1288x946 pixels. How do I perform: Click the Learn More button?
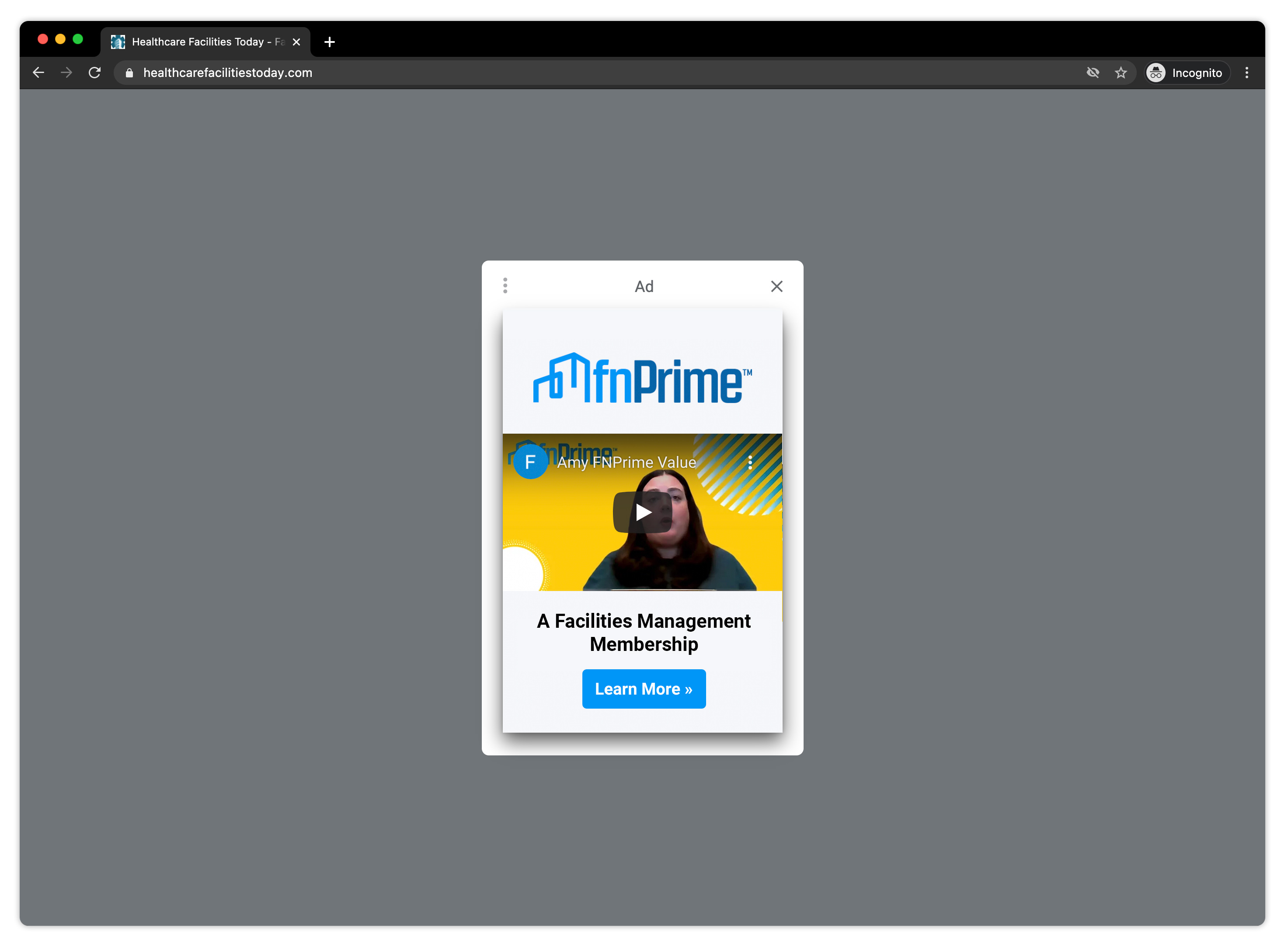644,689
